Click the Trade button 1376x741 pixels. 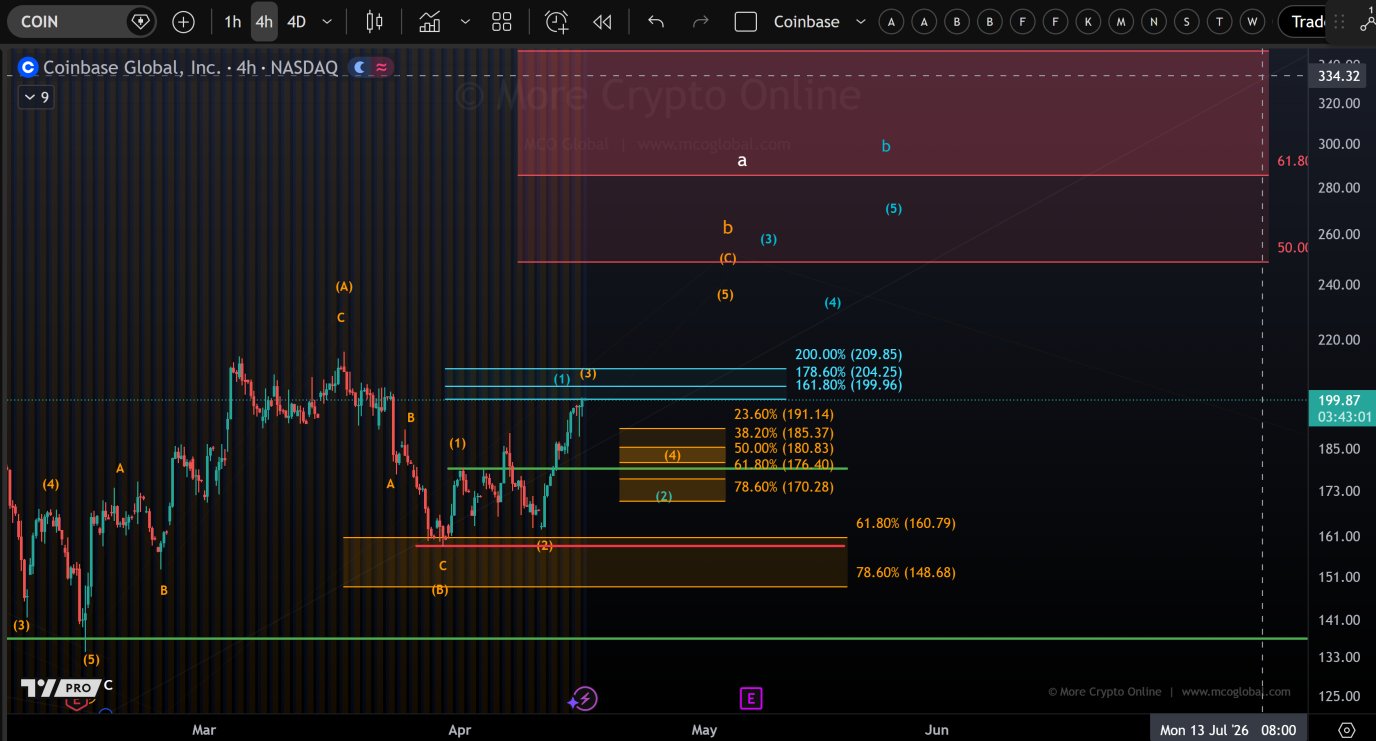[1310, 21]
